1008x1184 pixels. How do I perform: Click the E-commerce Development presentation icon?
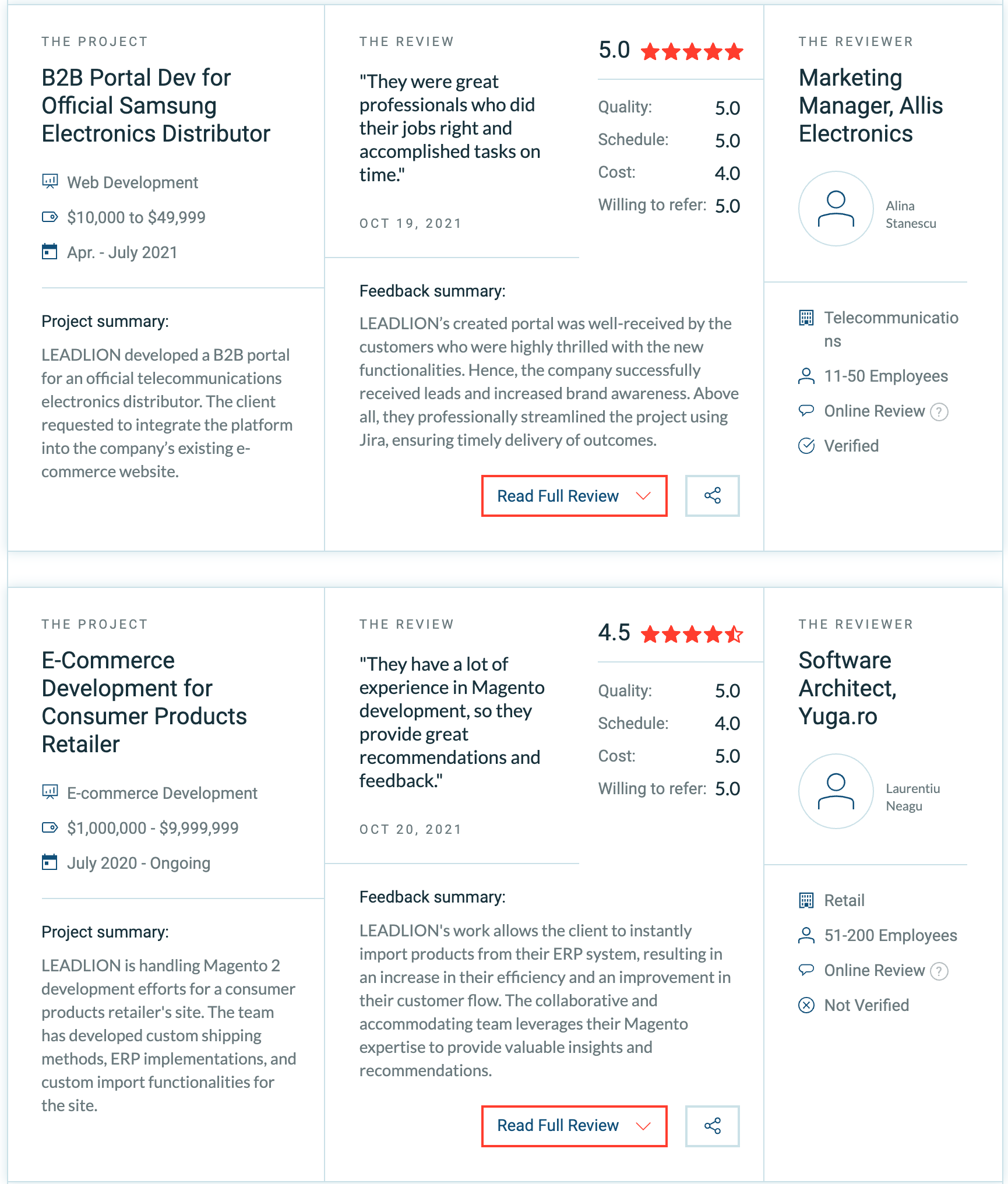click(x=50, y=792)
